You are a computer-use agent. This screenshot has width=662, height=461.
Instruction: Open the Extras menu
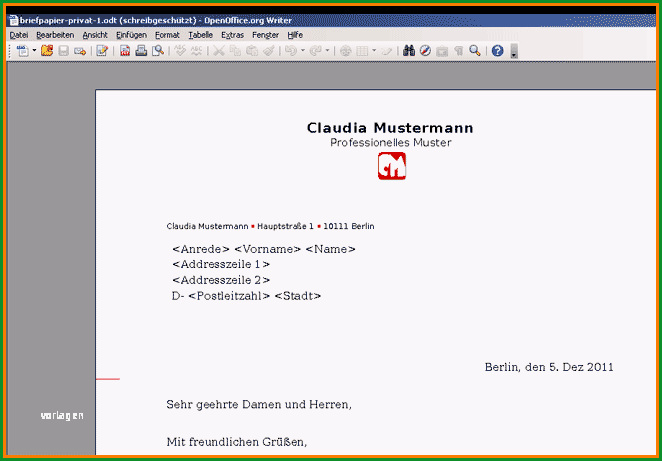[x=232, y=35]
